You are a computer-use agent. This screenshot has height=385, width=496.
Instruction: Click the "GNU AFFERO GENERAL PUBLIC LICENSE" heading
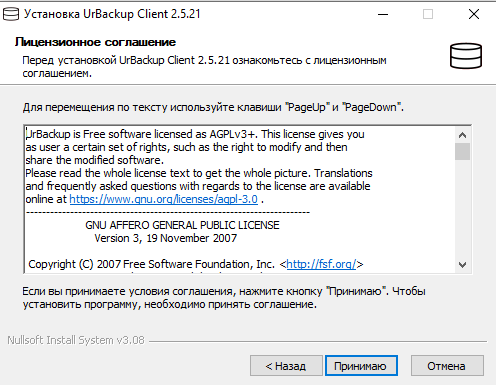[x=182, y=225]
